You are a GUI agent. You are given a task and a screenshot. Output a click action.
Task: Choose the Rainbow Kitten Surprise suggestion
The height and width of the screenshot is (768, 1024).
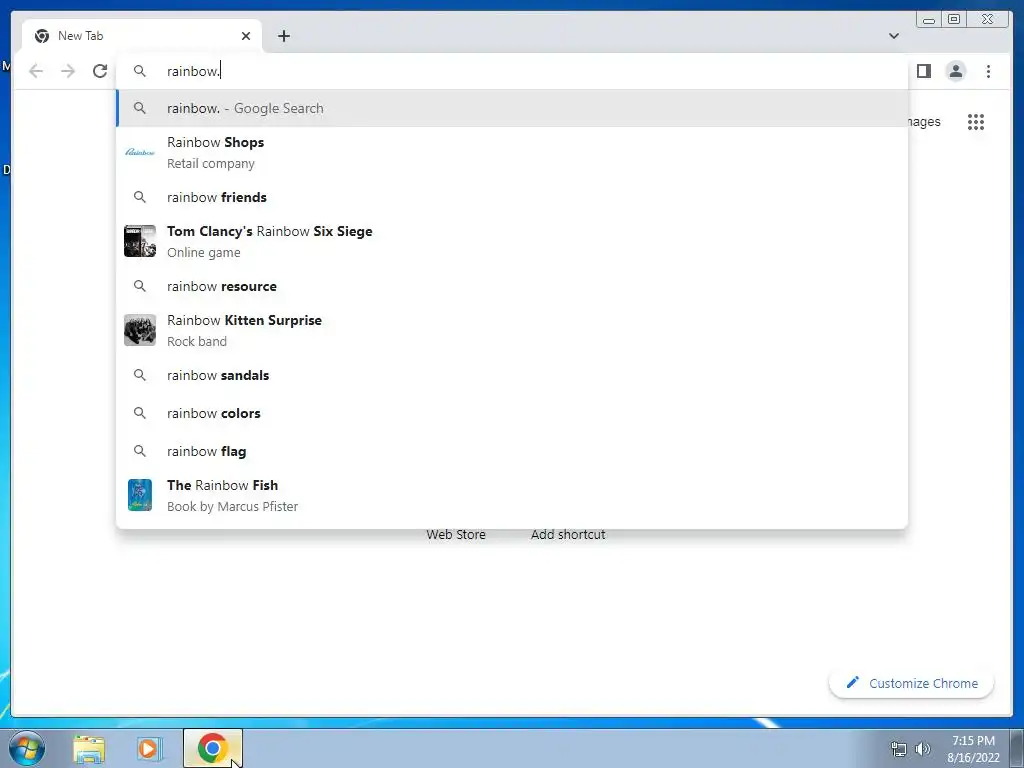[x=512, y=330]
